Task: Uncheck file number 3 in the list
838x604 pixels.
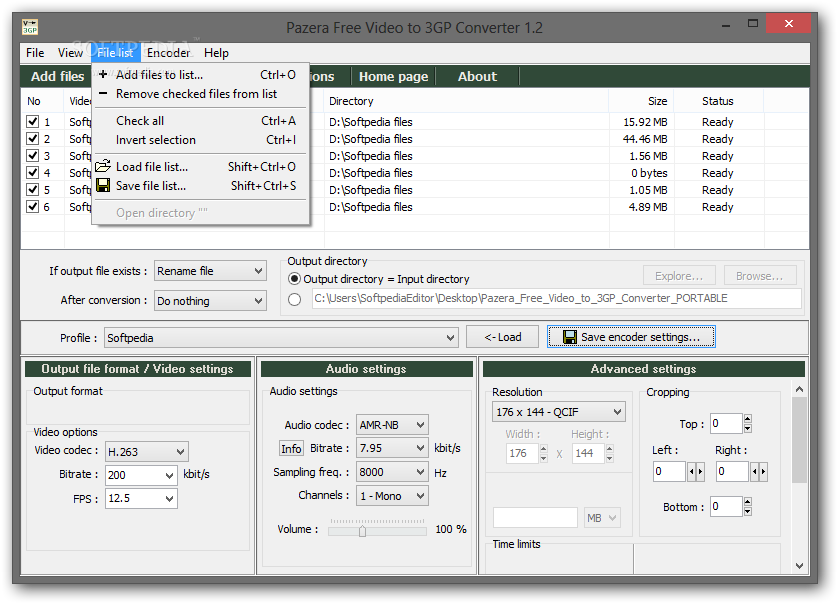Action: click(x=33, y=156)
